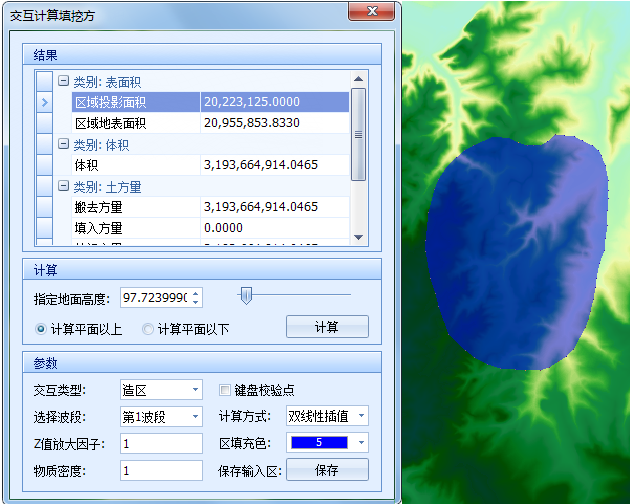Close the 交互计算填挖方 dialog
The image size is (630, 504).
click(371, 12)
